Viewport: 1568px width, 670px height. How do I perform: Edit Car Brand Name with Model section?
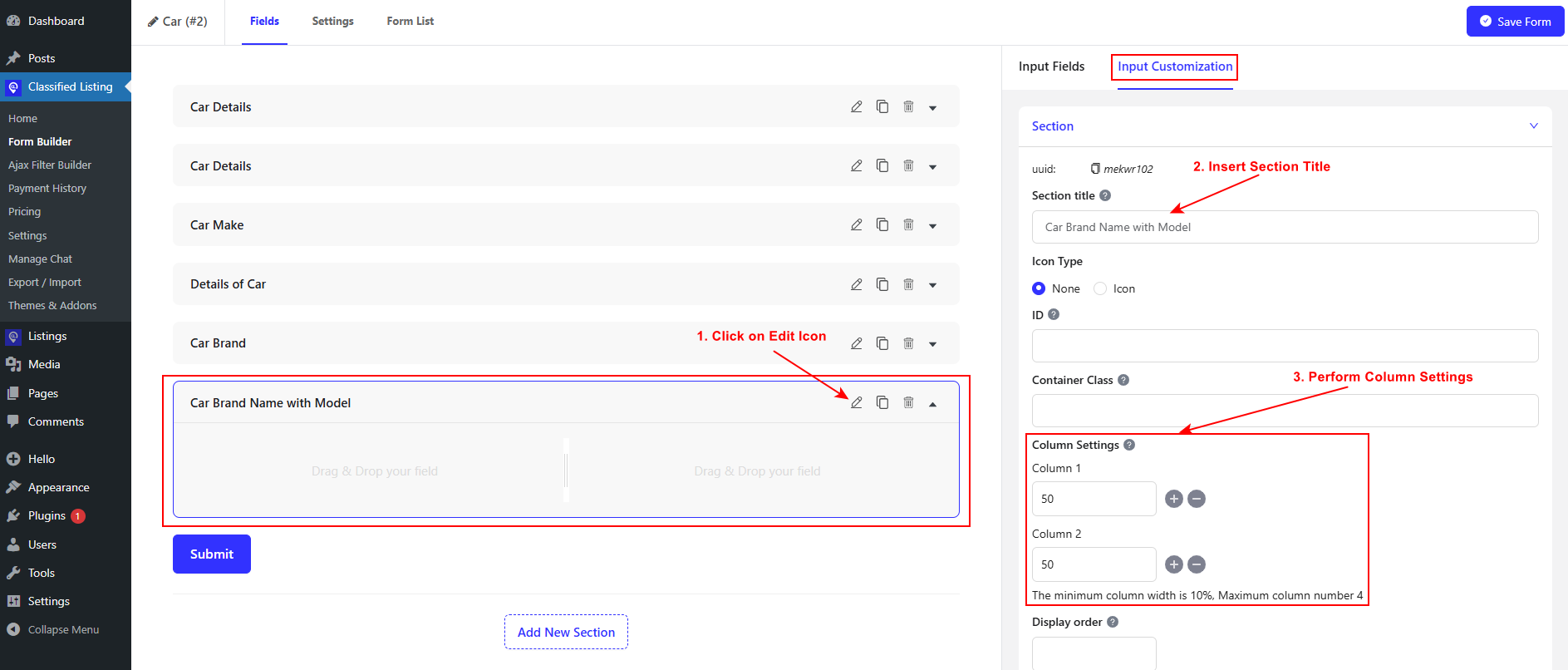tap(857, 402)
